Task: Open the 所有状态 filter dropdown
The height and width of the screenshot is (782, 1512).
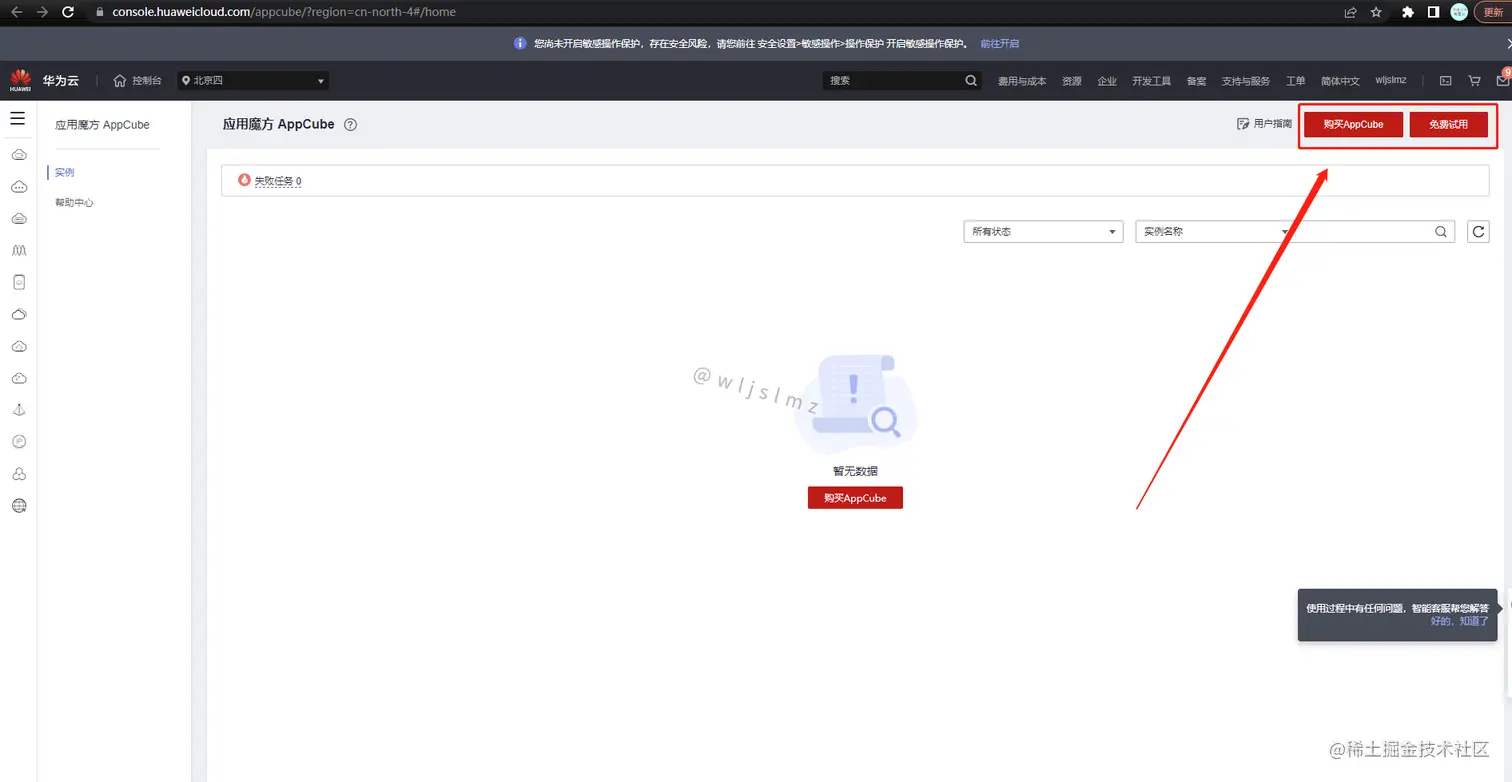Action: (1043, 231)
